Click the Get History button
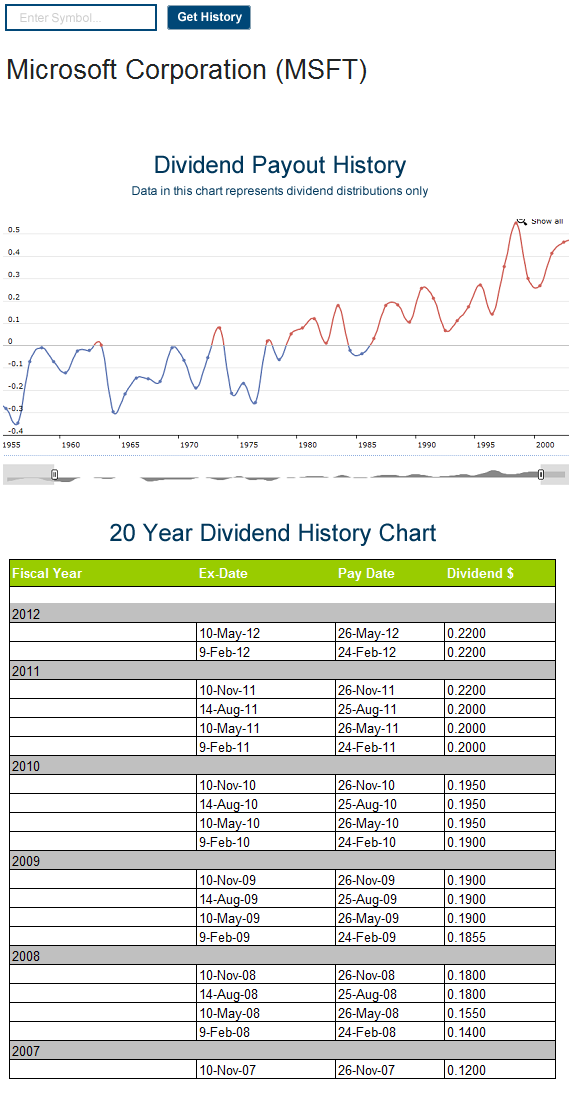Viewport: 575px width, 1100px height. (x=209, y=18)
